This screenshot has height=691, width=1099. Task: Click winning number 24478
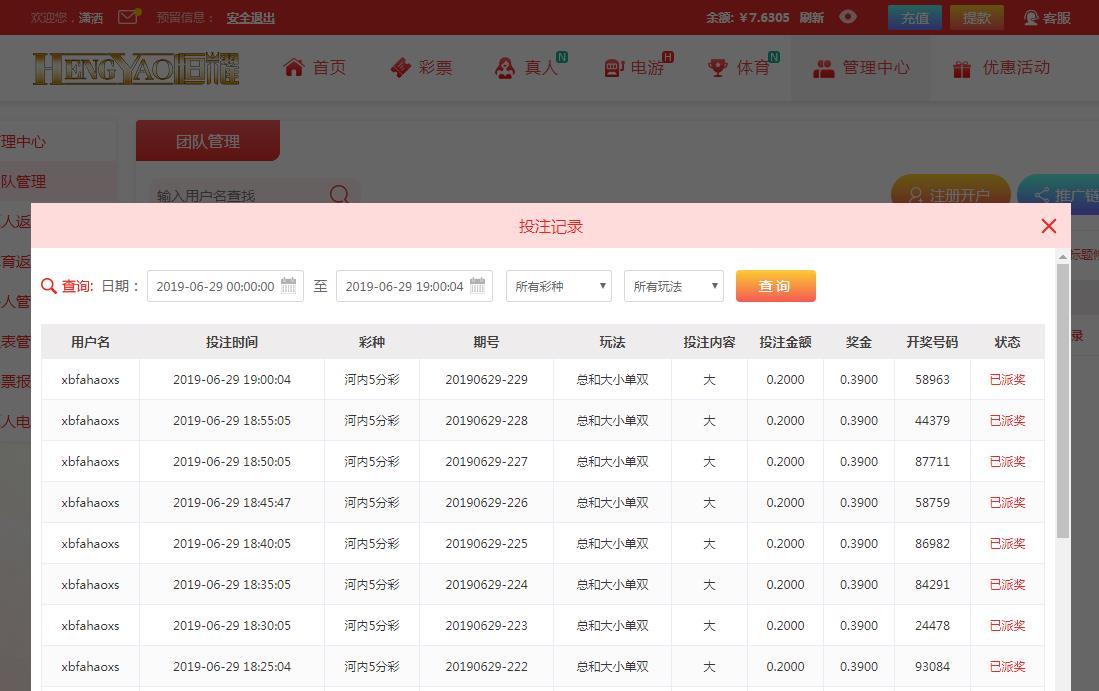coord(932,626)
